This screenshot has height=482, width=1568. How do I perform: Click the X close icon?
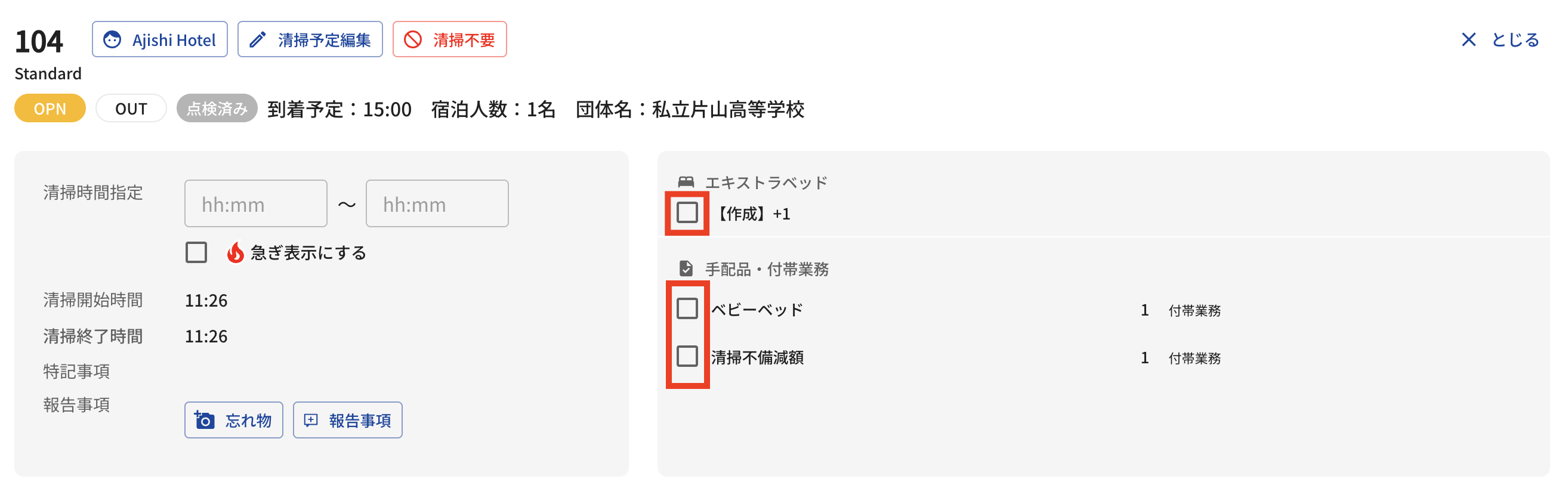coord(1468,40)
